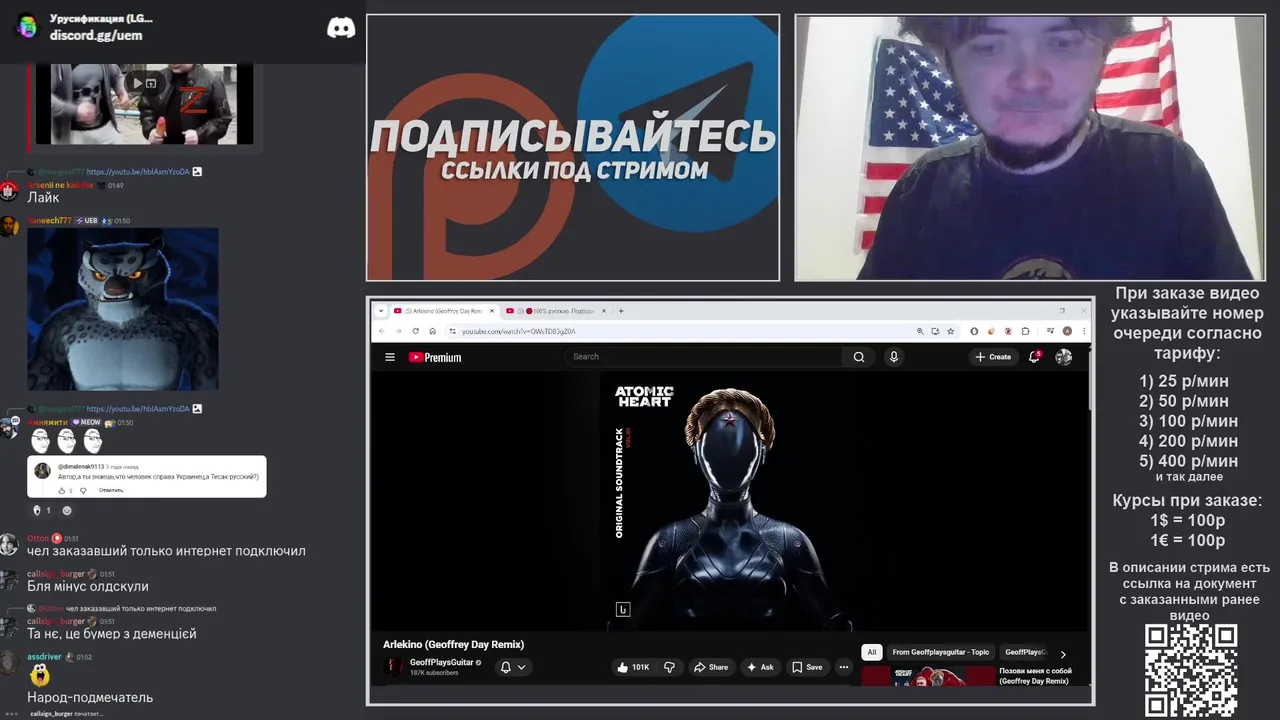Open the Create button menu
This screenshot has width=1280, height=720.
[993, 357]
